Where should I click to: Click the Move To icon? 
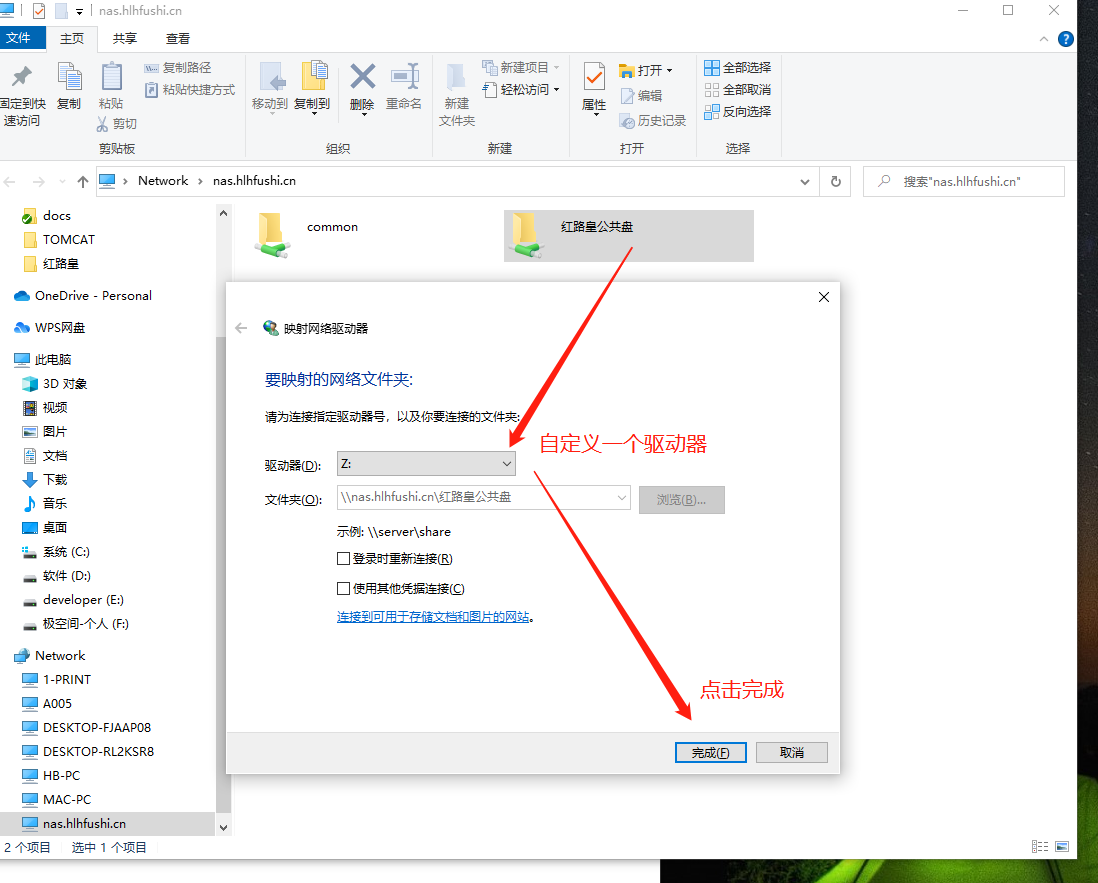[x=270, y=78]
